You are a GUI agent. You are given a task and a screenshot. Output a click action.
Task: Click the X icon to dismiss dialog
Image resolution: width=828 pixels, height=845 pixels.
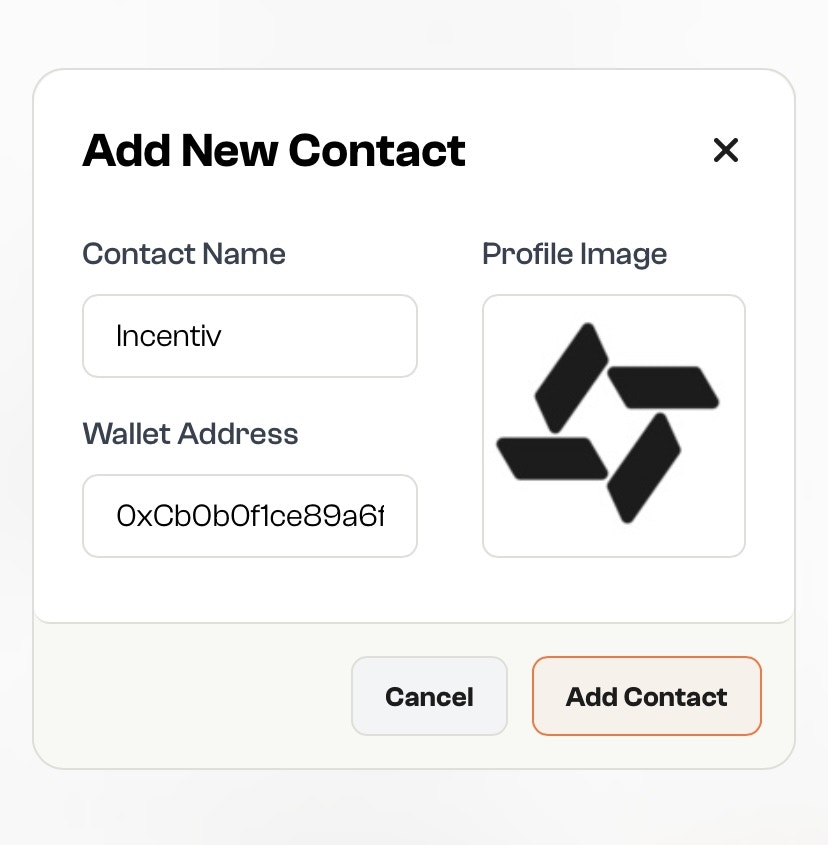coord(725,150)
